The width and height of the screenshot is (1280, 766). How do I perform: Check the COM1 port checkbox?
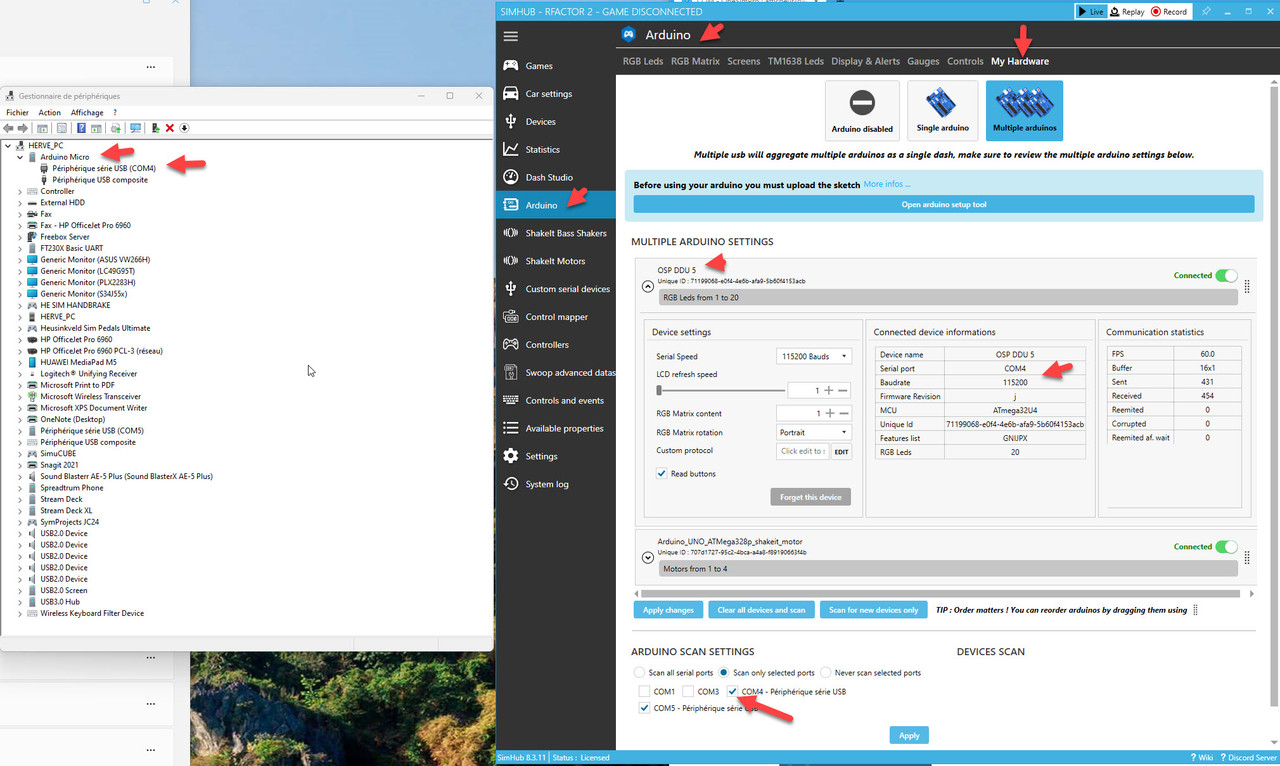645,692
